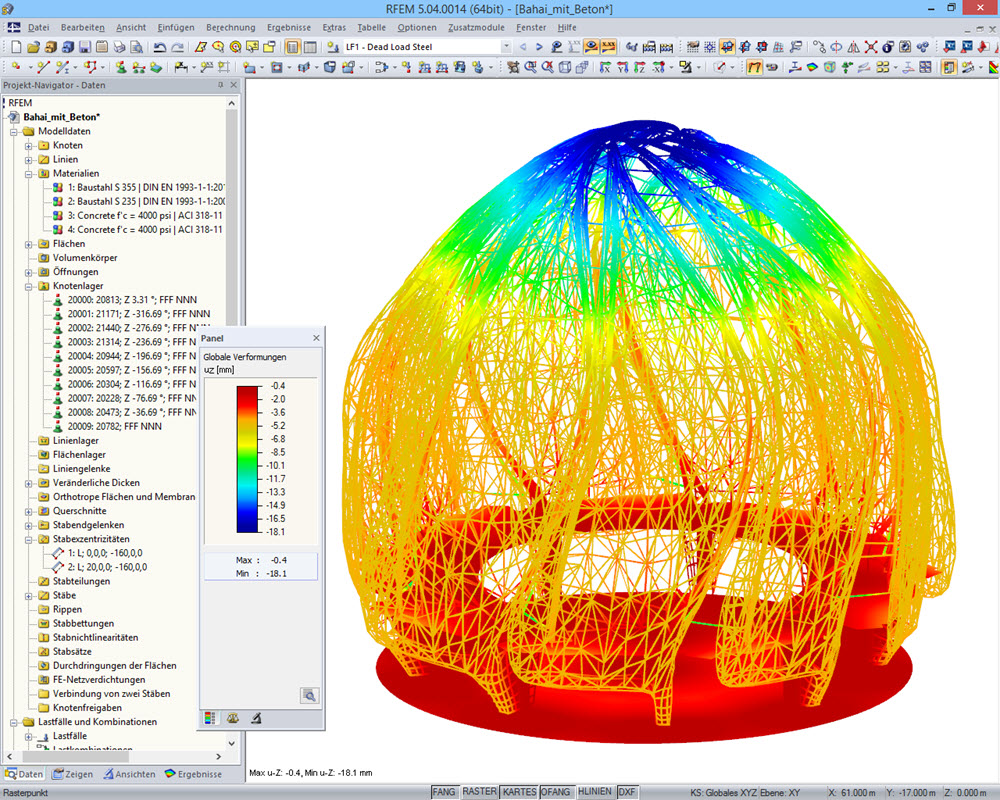Open the filter tab in Panel
The width and height of the screenshot is (1000, 800).
pos(256,718)
